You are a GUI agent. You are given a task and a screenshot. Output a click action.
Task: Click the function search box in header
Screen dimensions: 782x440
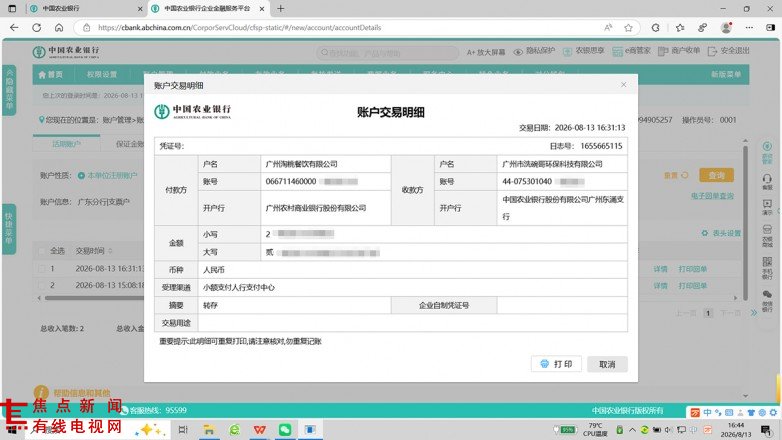(387, 52)
